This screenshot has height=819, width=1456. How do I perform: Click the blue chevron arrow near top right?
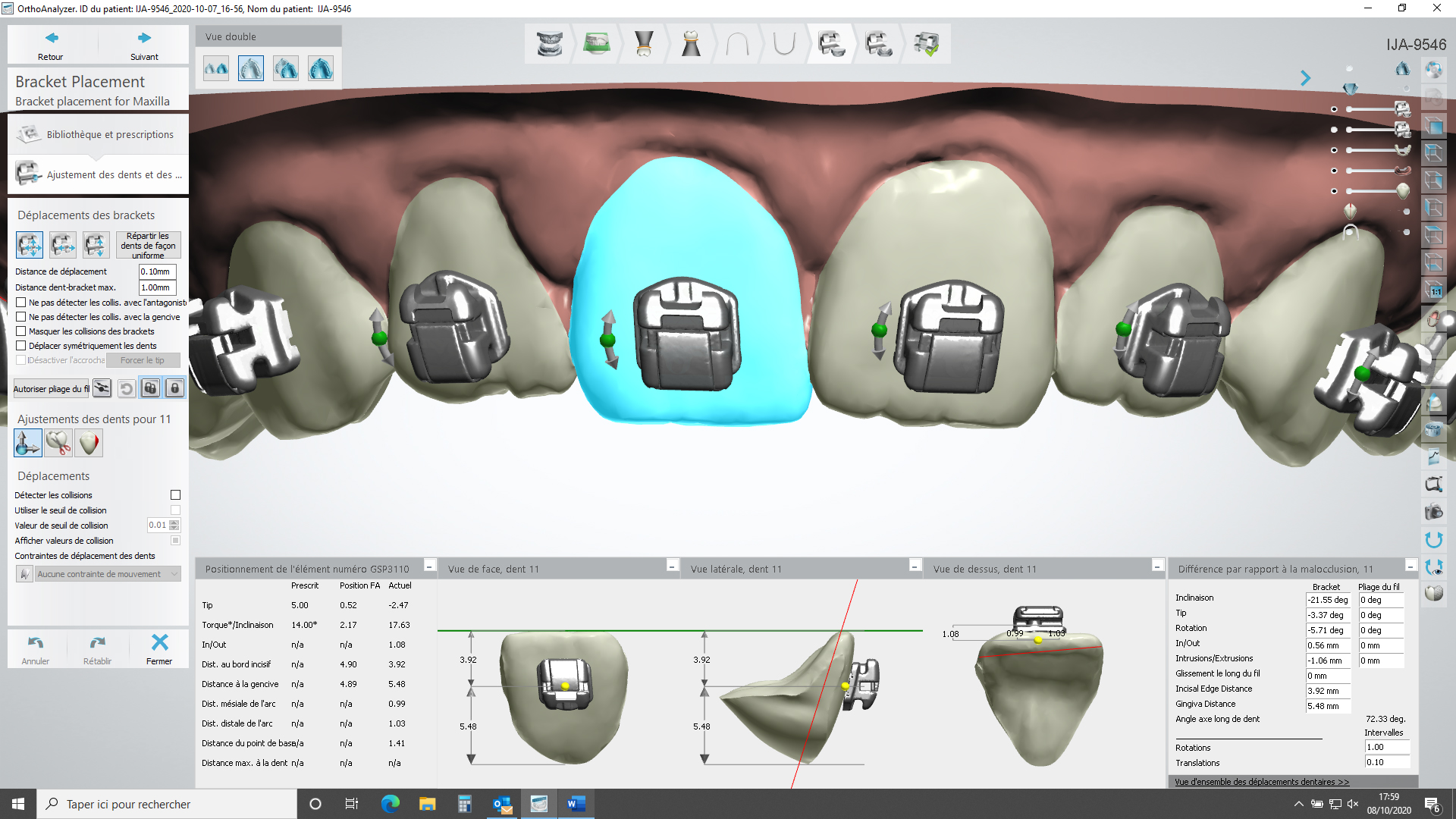point(1305,78)
